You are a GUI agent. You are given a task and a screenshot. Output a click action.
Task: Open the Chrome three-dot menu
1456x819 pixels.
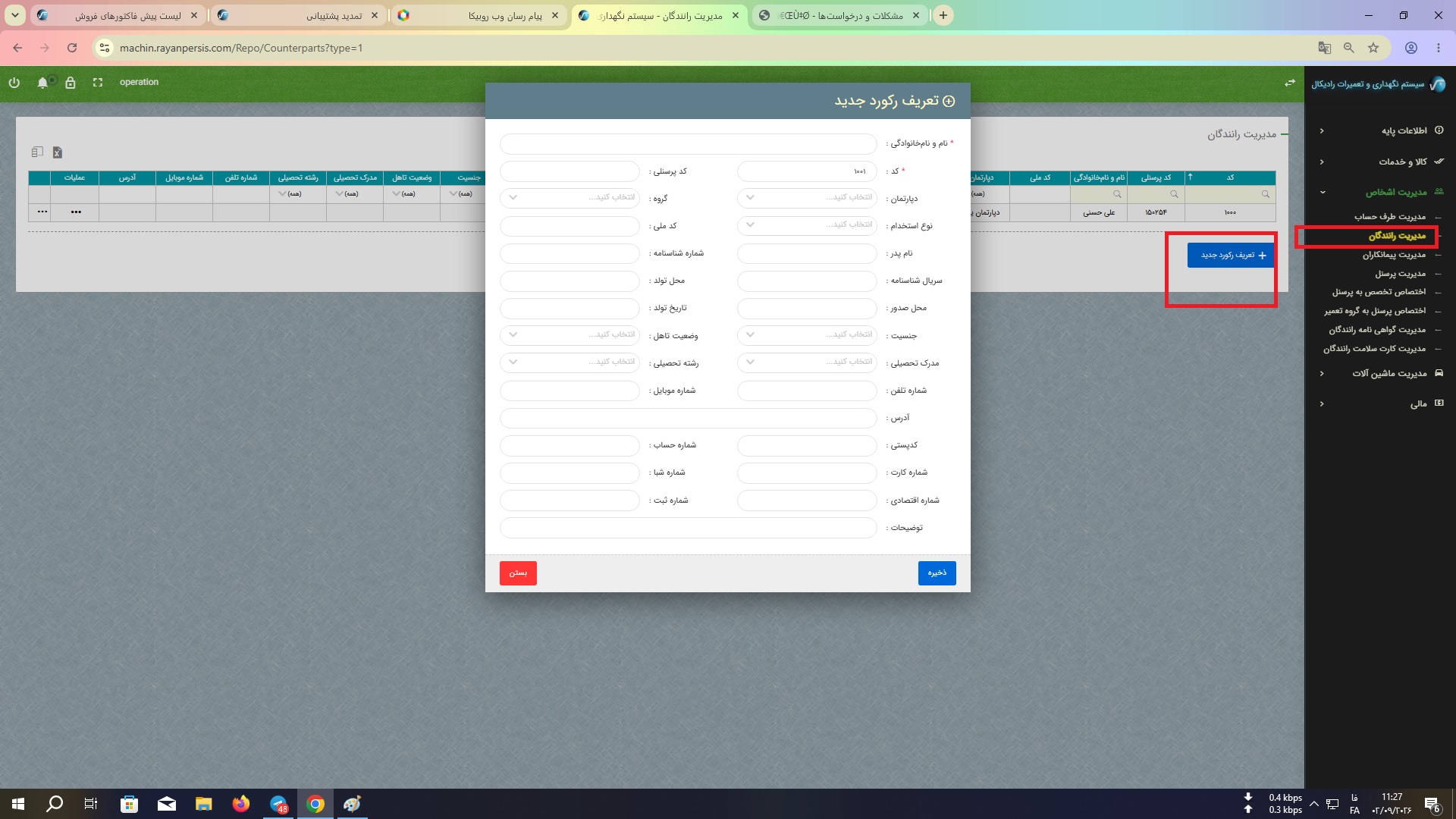(x=1439, y=48)
